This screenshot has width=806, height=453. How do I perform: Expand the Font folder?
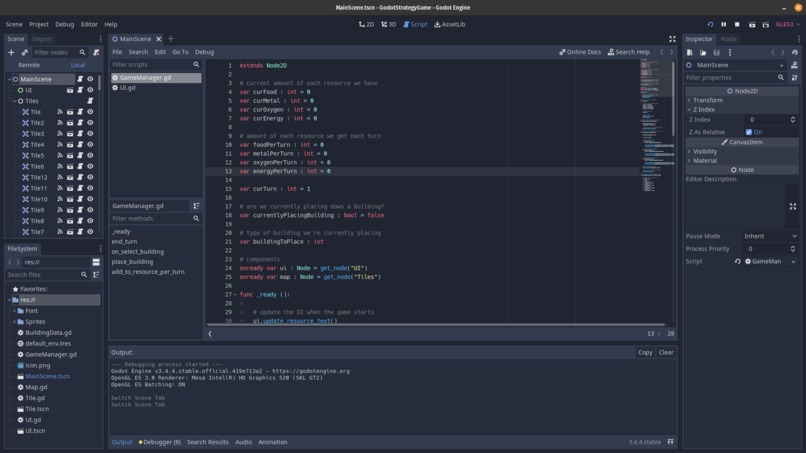click(14, 311)
